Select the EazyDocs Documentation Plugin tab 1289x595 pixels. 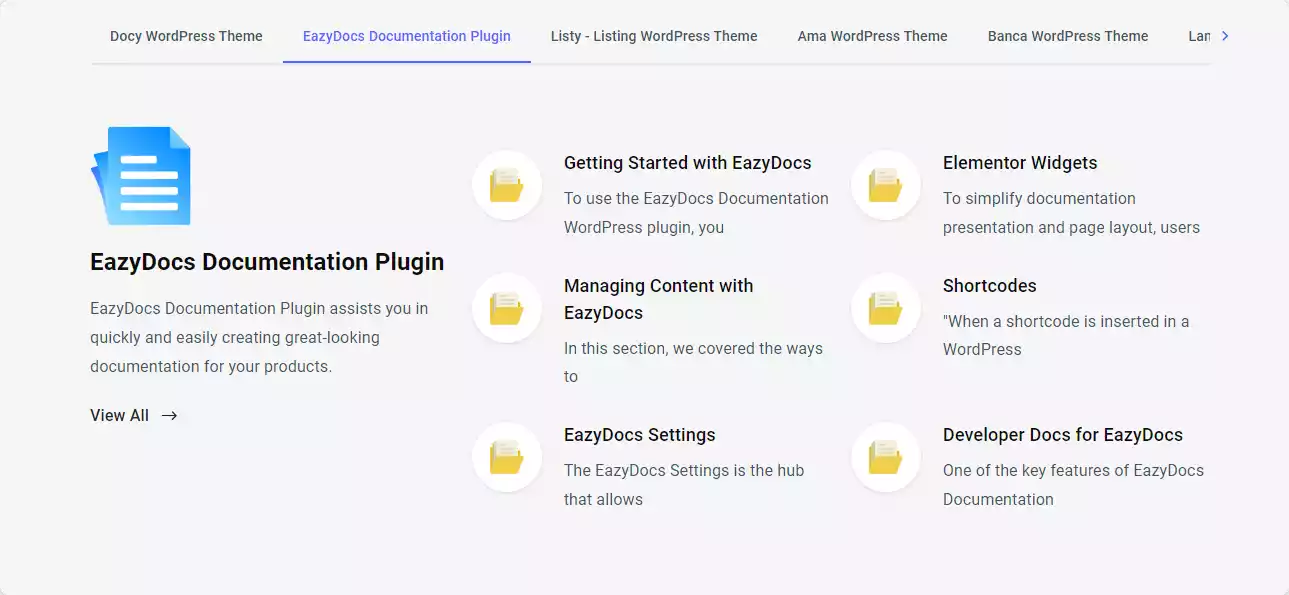[x=406, y=36]
